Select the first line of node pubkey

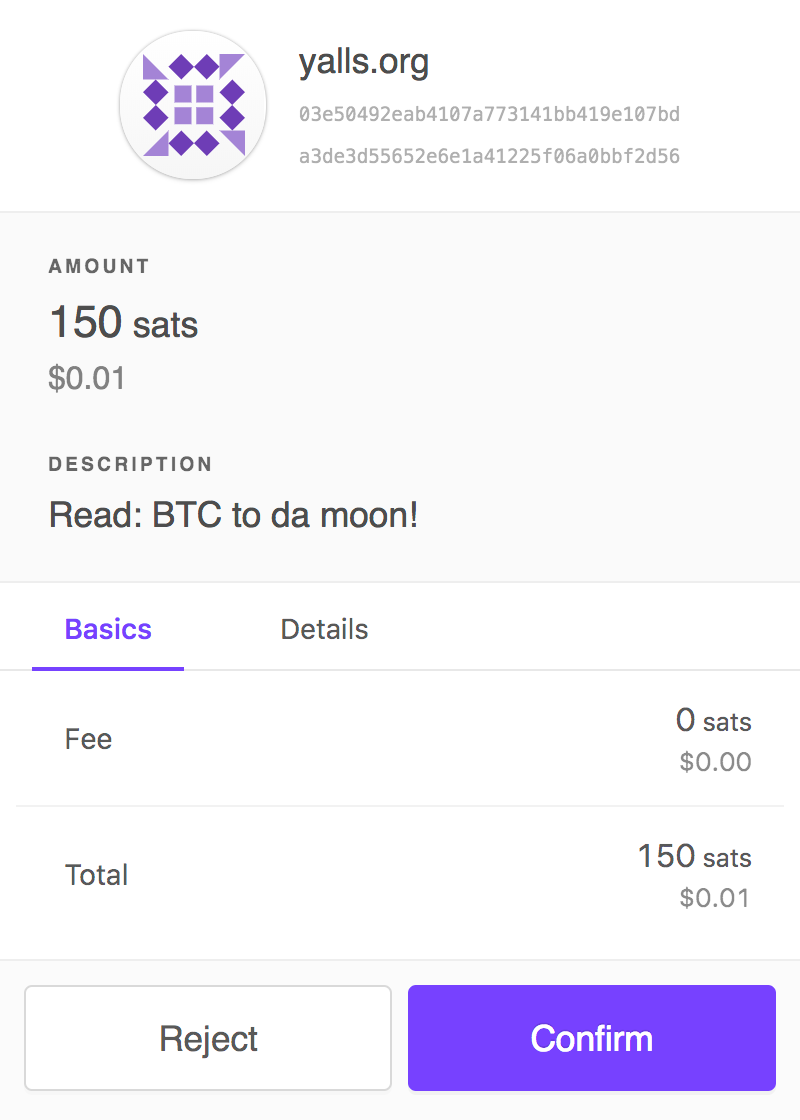click(489, 114)
